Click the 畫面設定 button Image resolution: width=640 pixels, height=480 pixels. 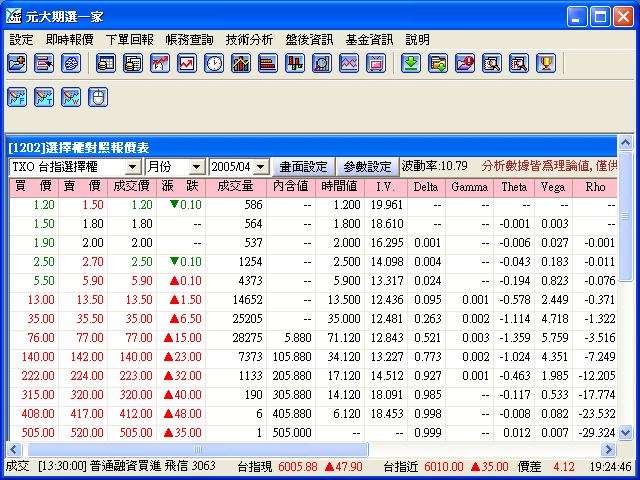(303, 166)
